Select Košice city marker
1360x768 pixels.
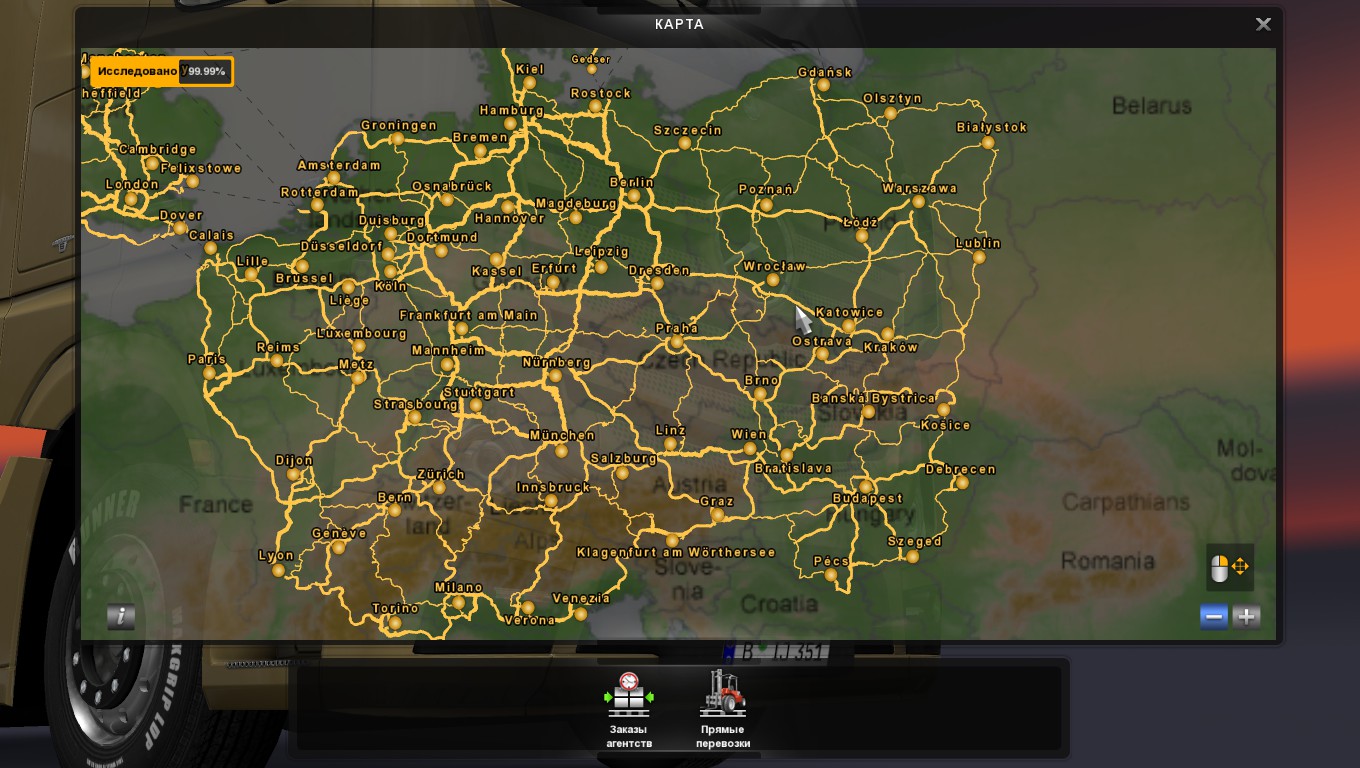coord(944,410)
